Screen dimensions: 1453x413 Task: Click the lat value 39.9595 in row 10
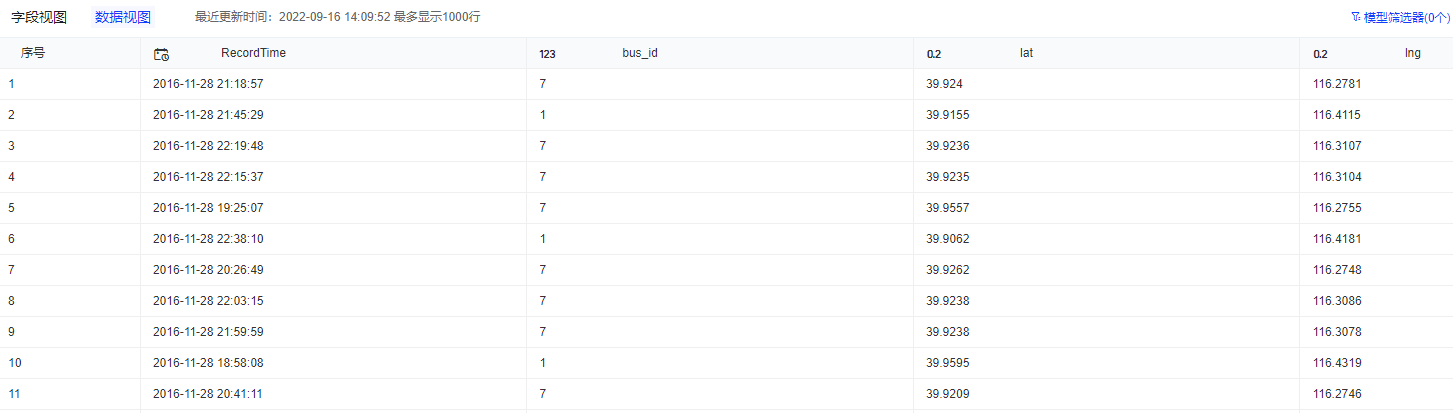click(948, 363)
